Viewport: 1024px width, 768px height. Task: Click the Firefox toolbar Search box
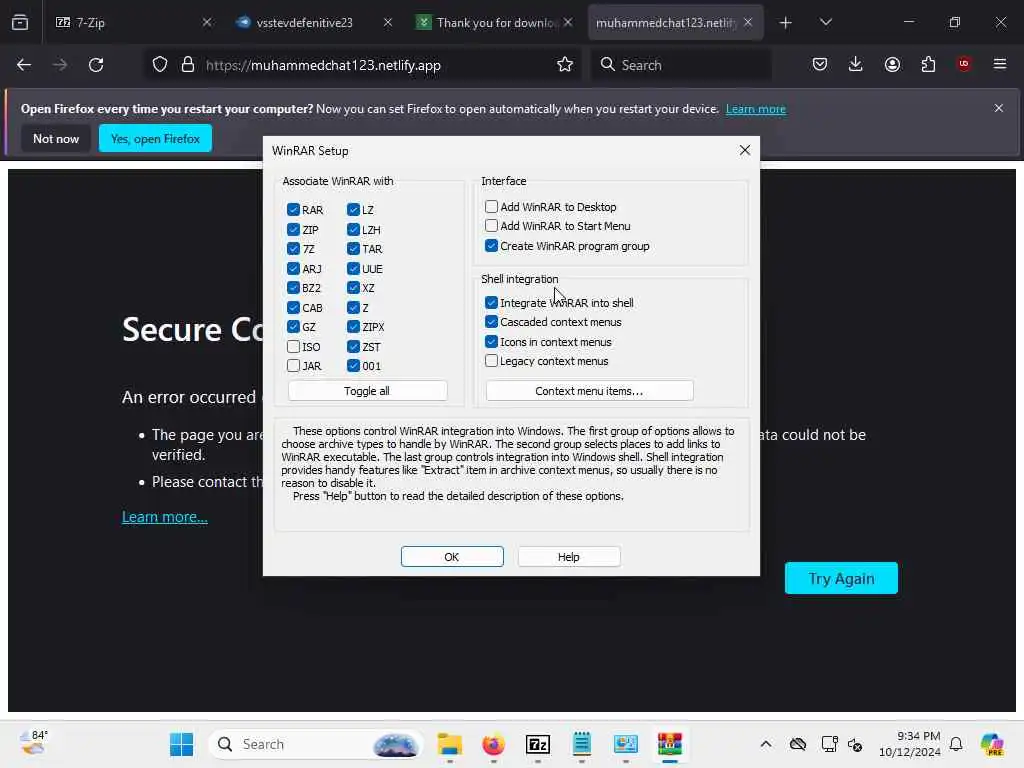tap(681, 65)
